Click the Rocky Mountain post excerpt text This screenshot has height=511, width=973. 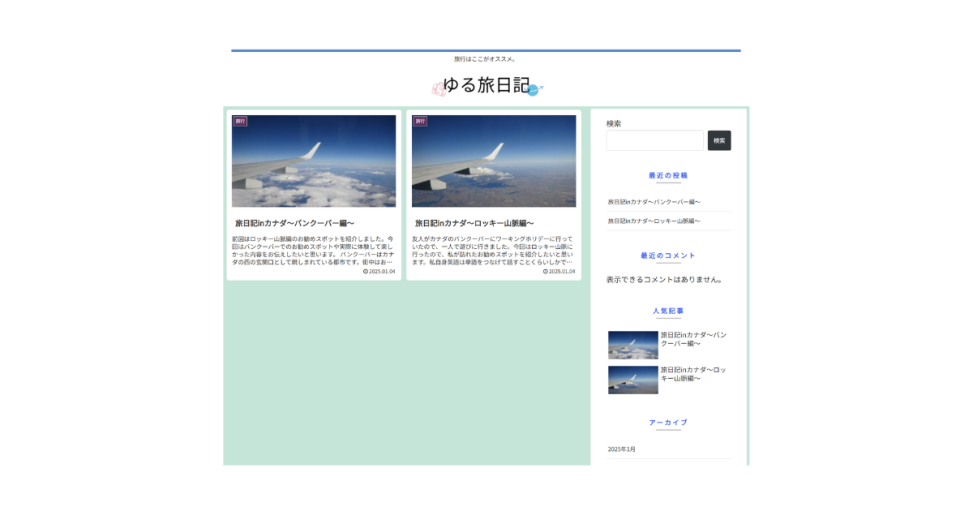point(493,251)
